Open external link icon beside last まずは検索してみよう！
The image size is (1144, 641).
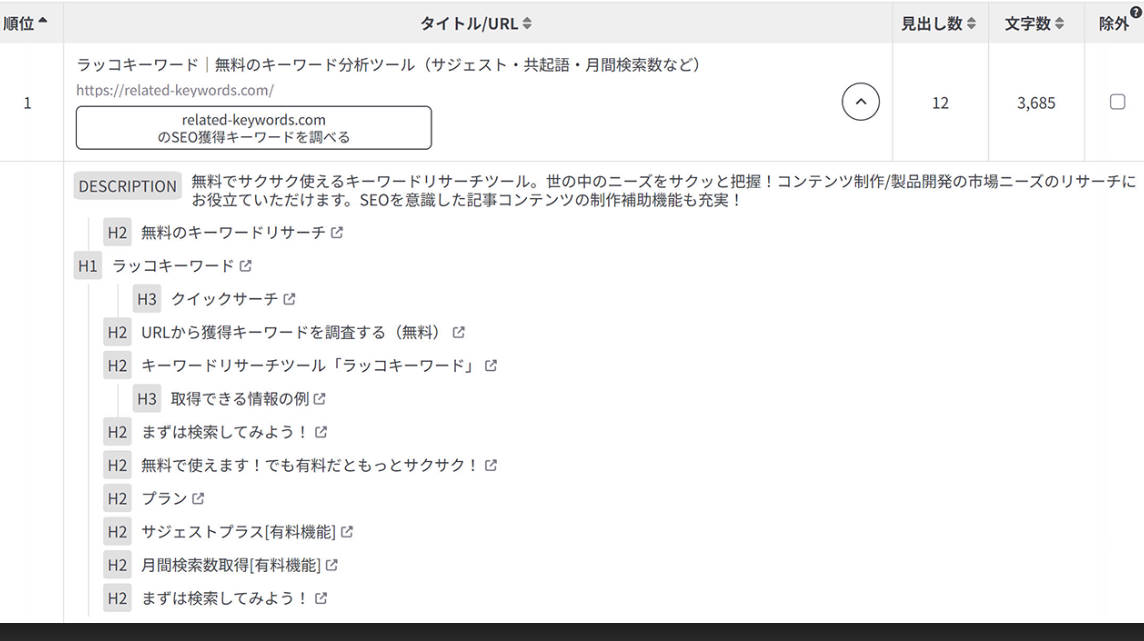pyautogui.click(x=321, y=599)
